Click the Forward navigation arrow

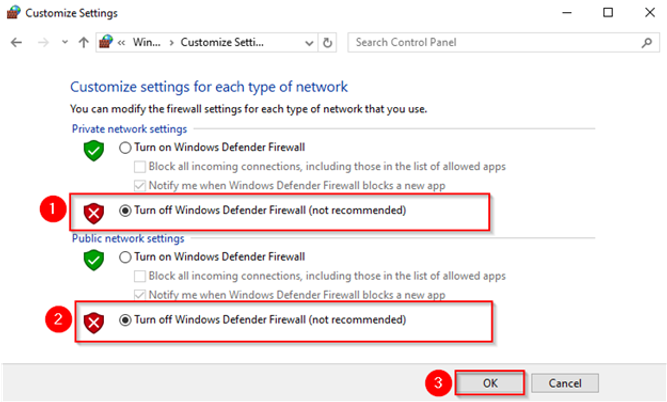click(x=41, y=43)
